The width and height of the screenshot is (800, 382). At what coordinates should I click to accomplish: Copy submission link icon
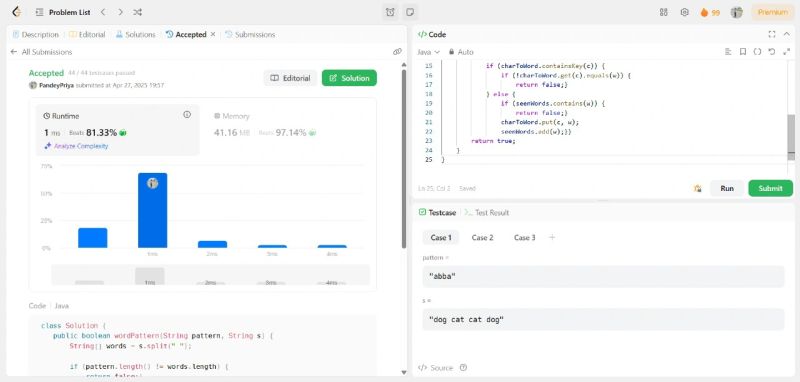tap(397, 52)
